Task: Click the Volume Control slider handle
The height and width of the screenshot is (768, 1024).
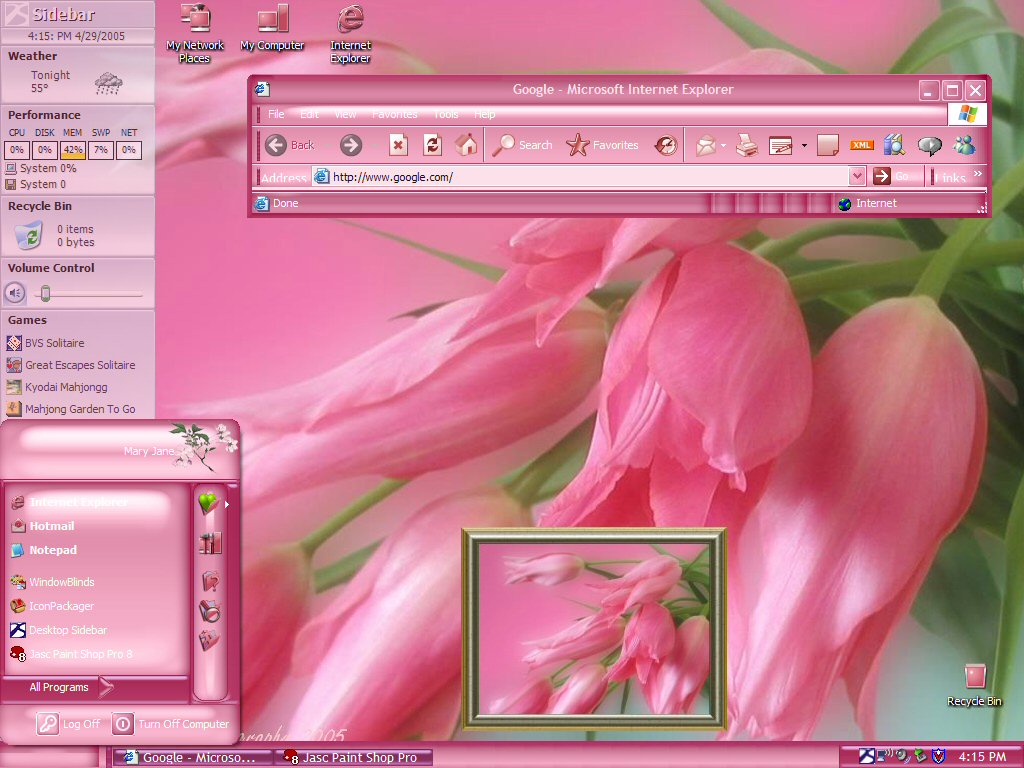Action: click(x=45, y=293)
